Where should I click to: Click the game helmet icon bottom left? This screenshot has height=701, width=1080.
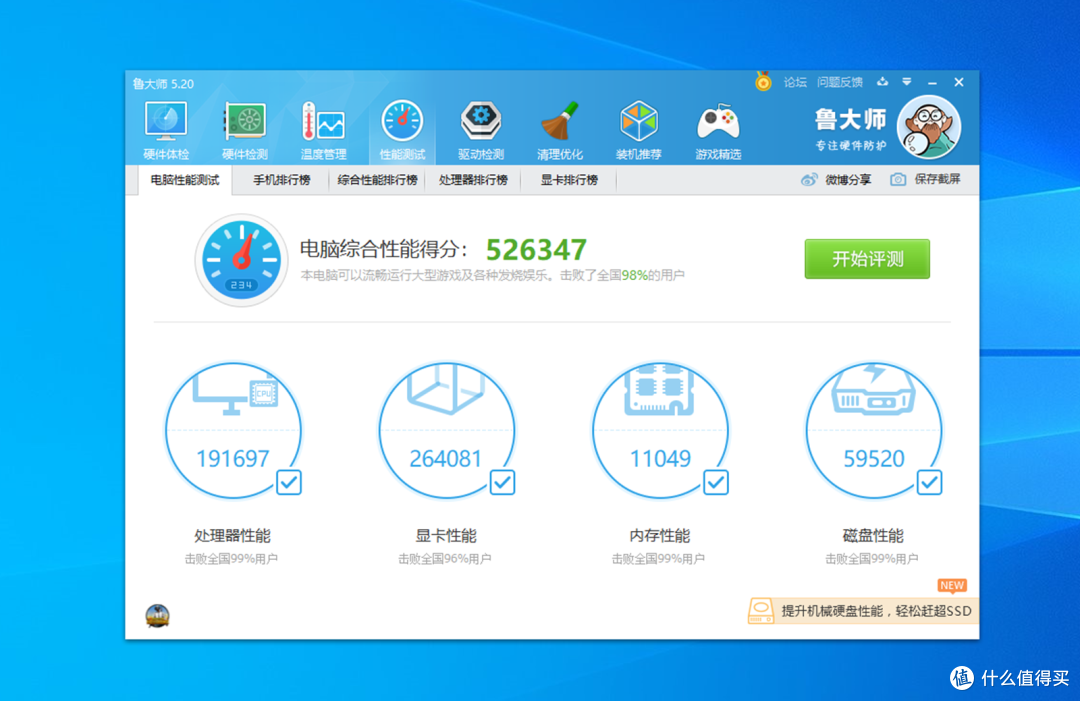click(158, 616)
